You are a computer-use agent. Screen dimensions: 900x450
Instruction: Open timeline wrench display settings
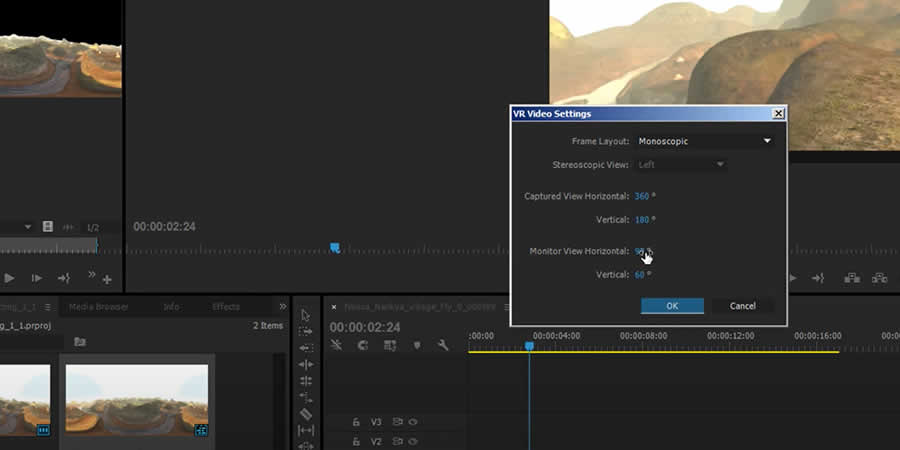[x=444, y=346]
